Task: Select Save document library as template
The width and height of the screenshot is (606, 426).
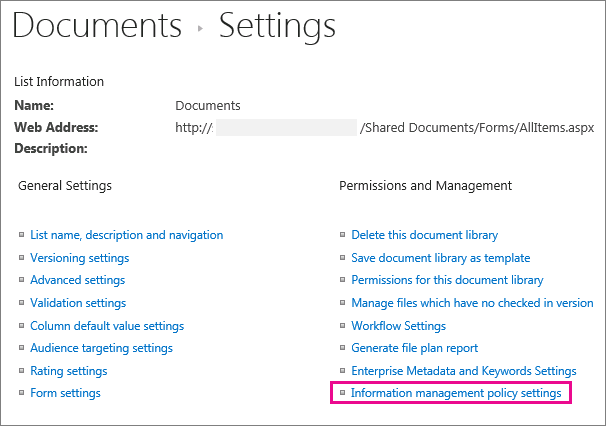Action: [440, 258]
